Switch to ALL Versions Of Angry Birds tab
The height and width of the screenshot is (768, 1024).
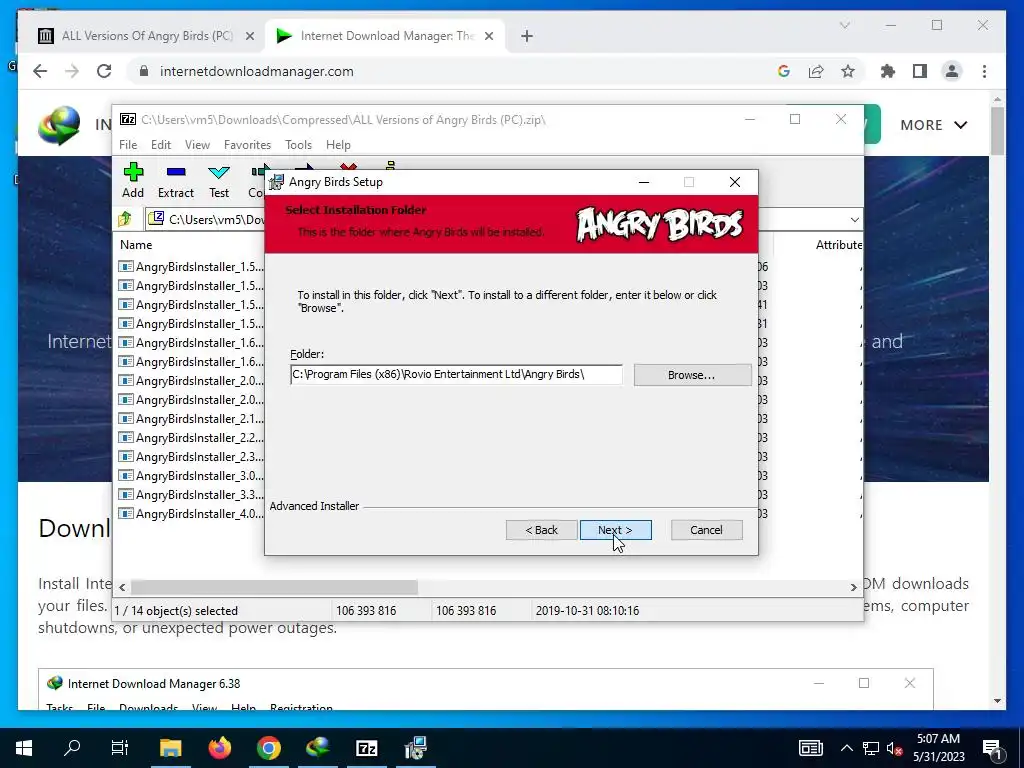[147, 36]
